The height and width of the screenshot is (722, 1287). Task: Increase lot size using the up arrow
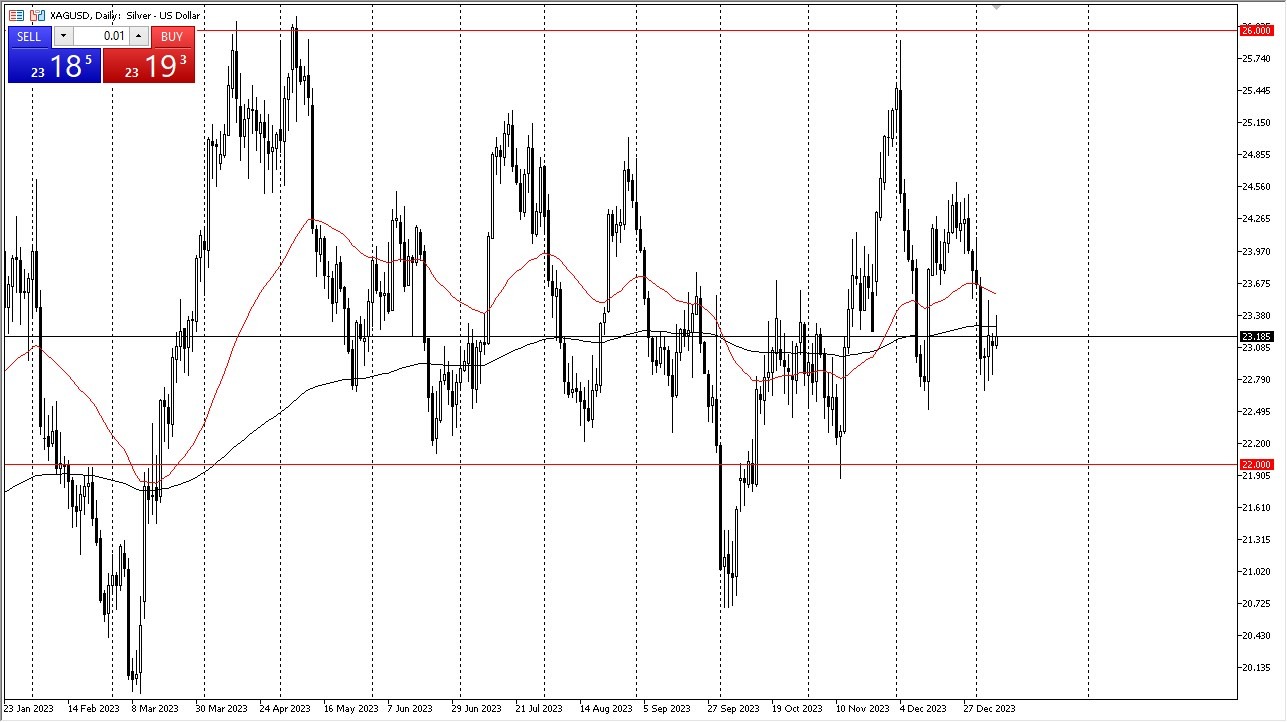(139, 36)
